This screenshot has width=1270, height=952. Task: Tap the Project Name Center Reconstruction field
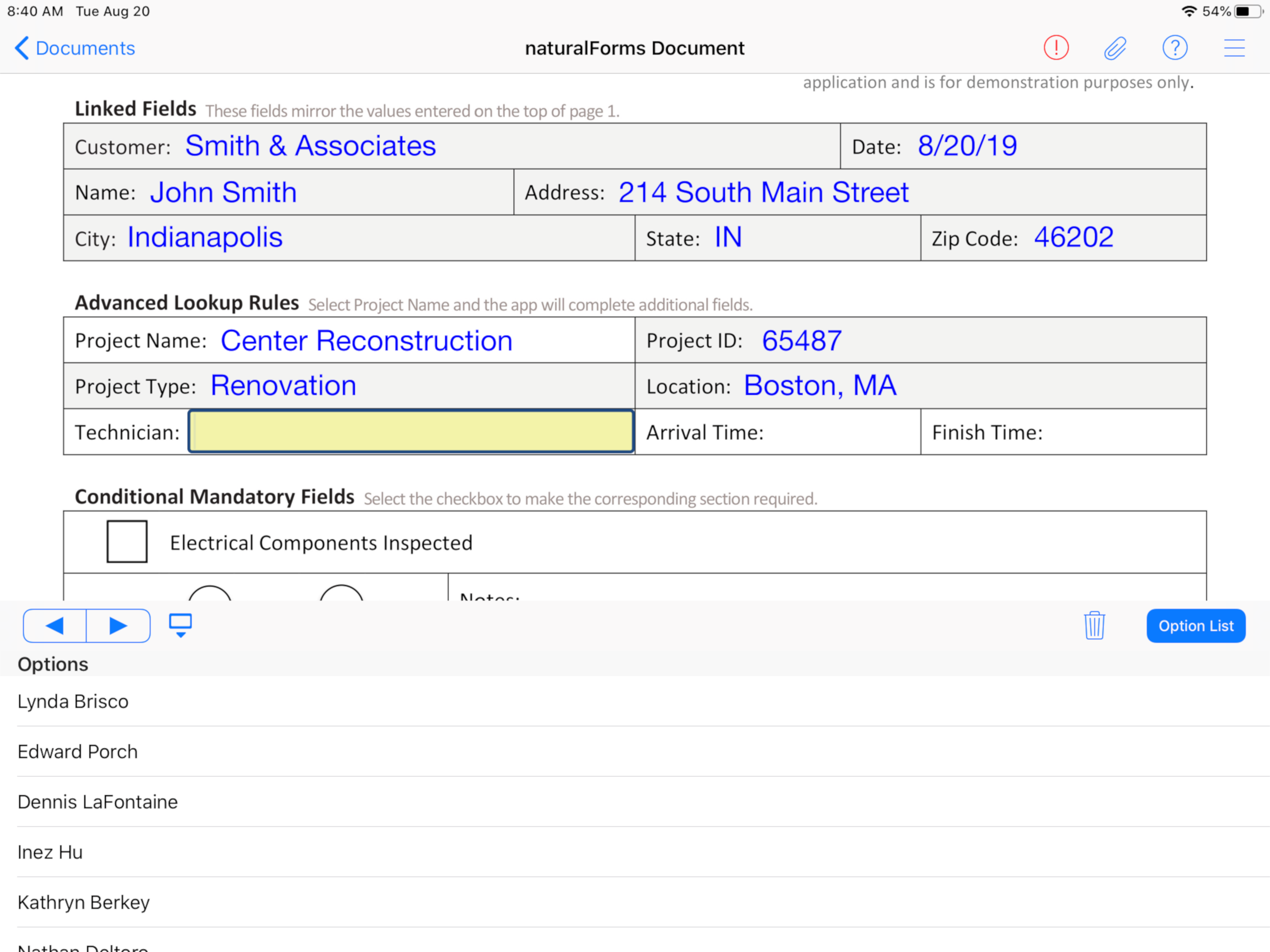[349, 340]
